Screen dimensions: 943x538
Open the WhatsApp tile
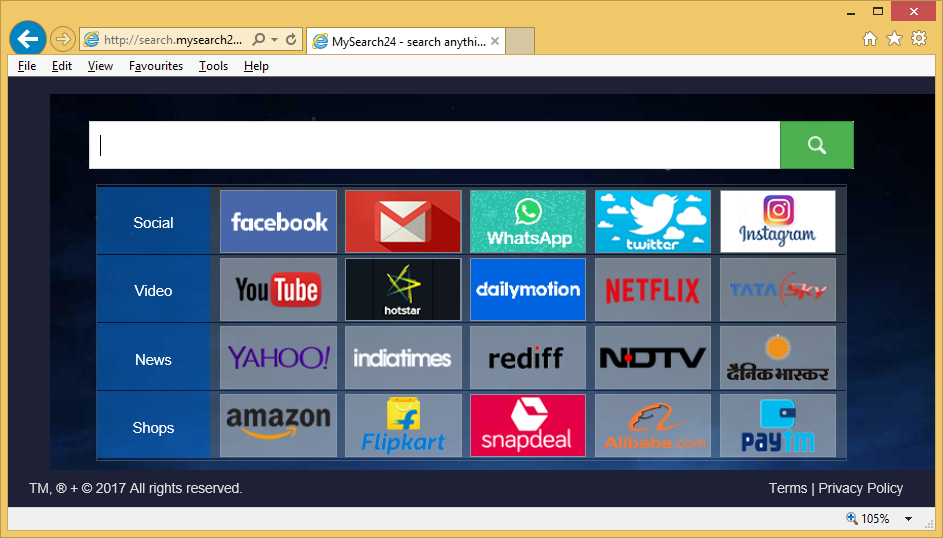(x=528, y=222)
